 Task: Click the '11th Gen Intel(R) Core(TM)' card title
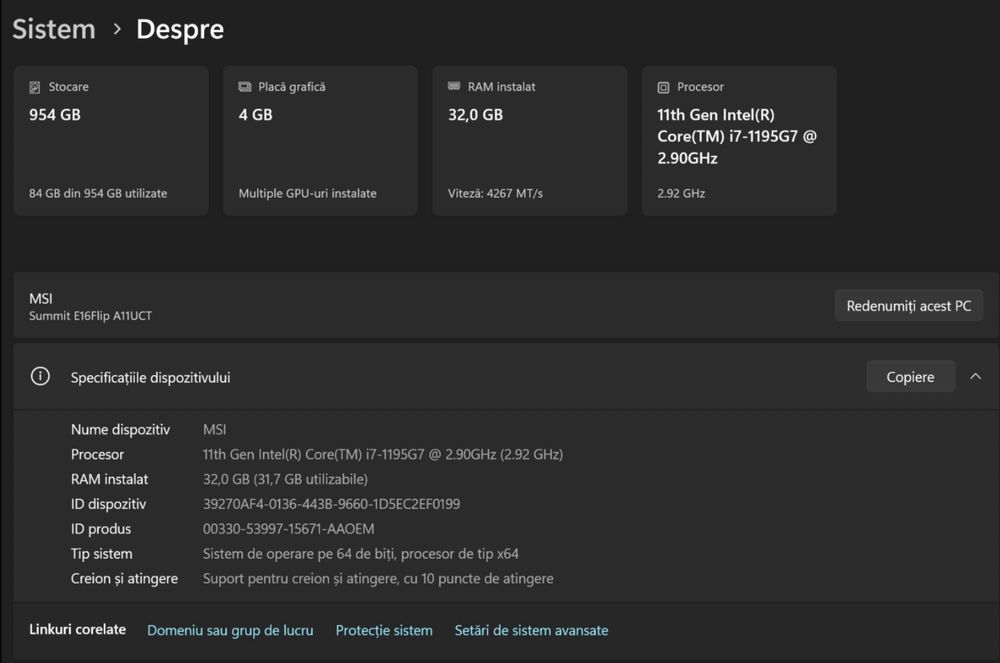point(737,136)
